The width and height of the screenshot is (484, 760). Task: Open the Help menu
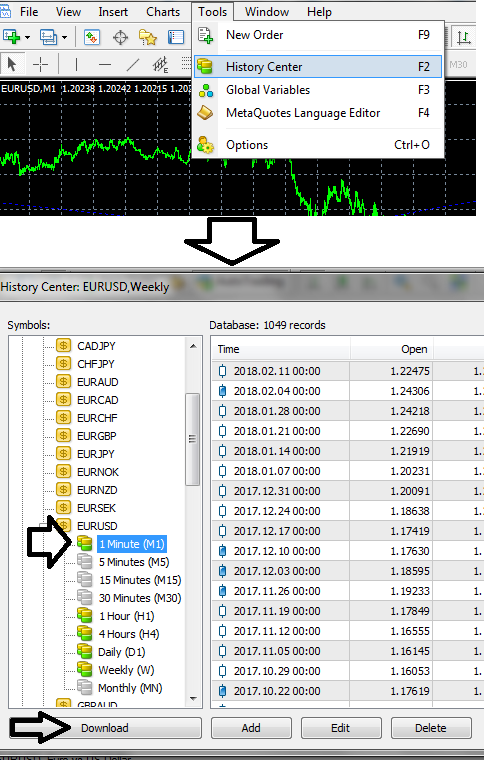(x=319, y=12)
